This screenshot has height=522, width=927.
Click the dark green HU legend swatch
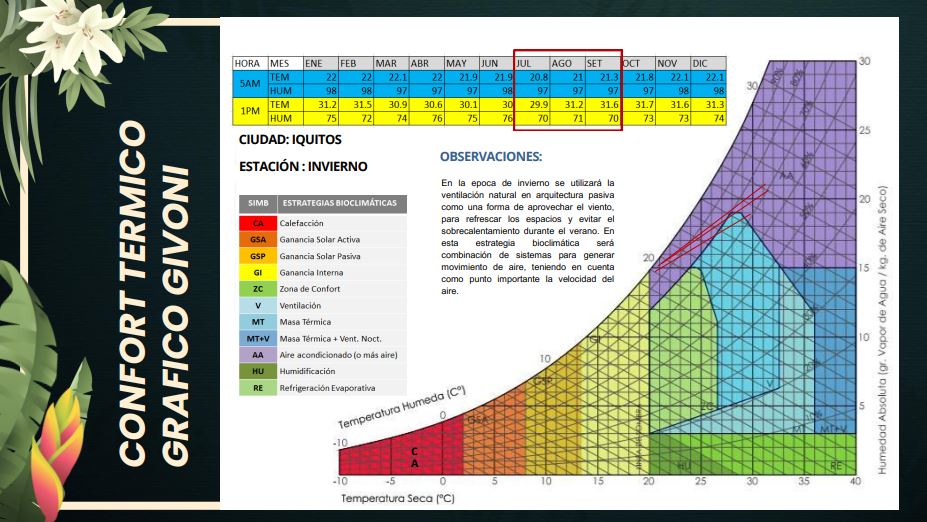click(x=258, y=371)
